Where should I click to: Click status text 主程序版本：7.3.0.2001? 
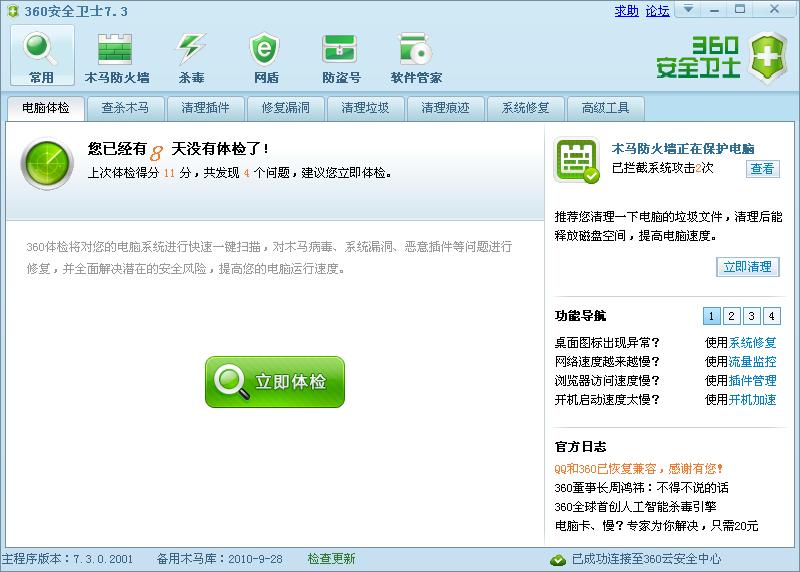coord(67,559)
